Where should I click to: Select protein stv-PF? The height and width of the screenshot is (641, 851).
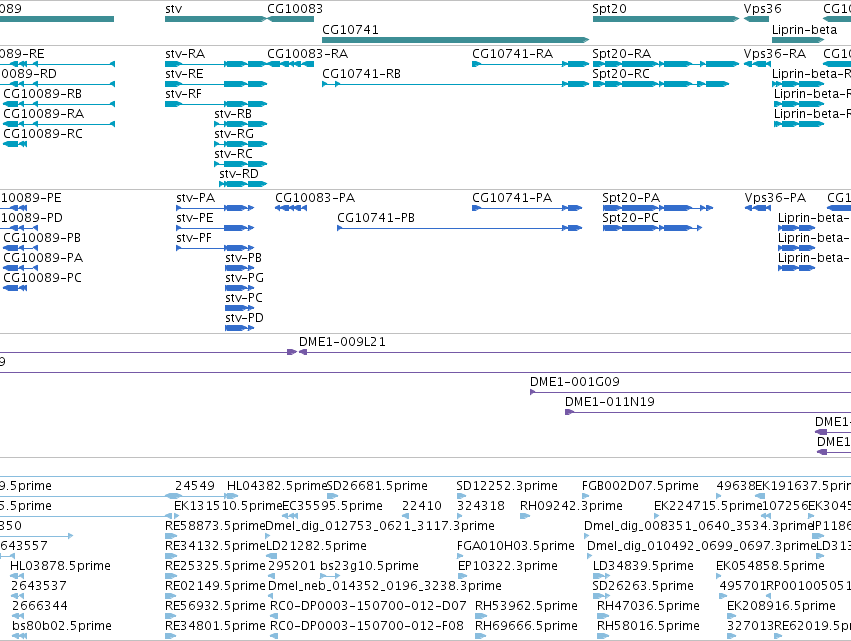coord(215,248)
